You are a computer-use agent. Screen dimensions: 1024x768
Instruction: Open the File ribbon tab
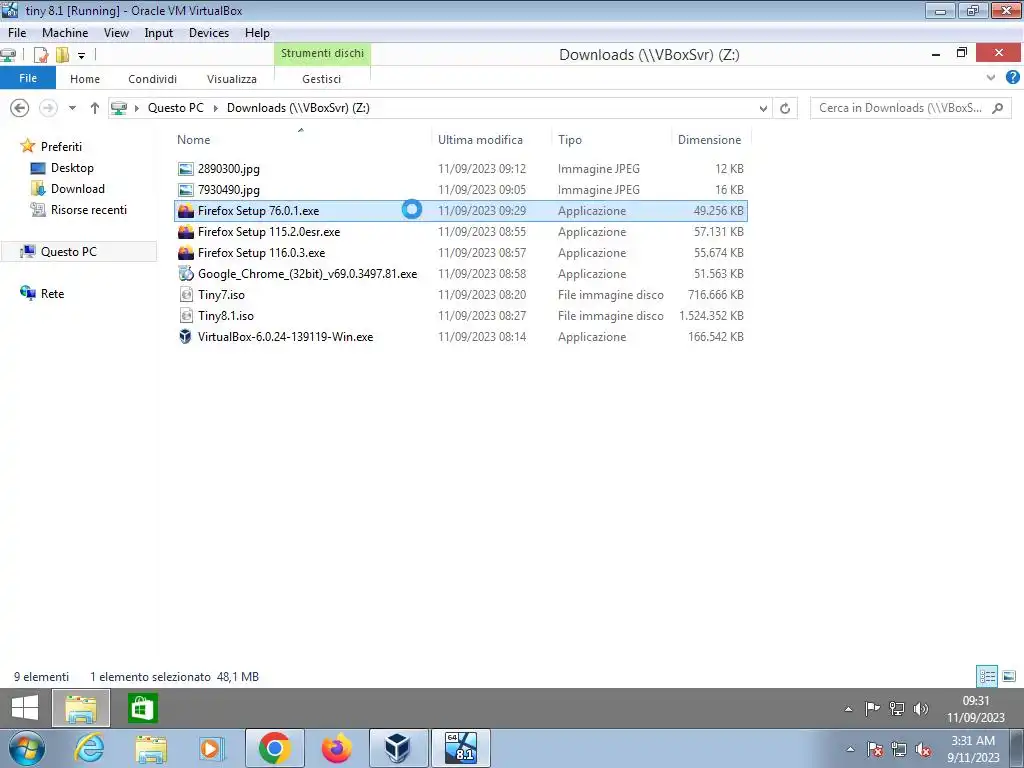tap(28, 78)
